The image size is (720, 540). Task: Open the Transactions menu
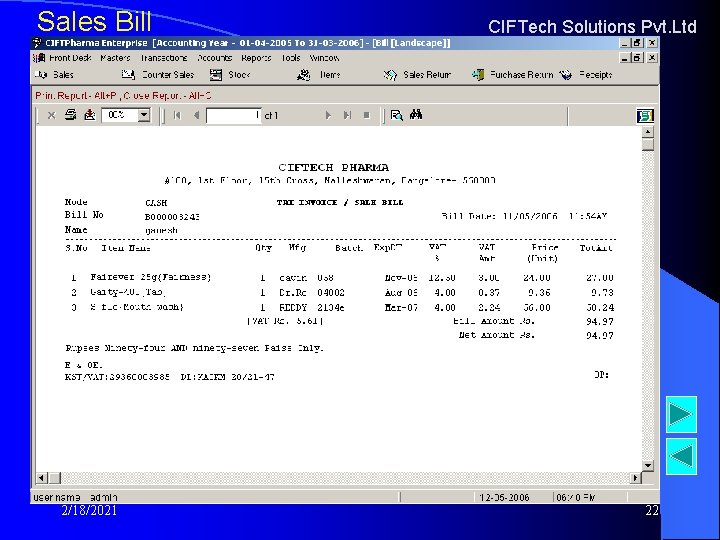tap(164, 58)
